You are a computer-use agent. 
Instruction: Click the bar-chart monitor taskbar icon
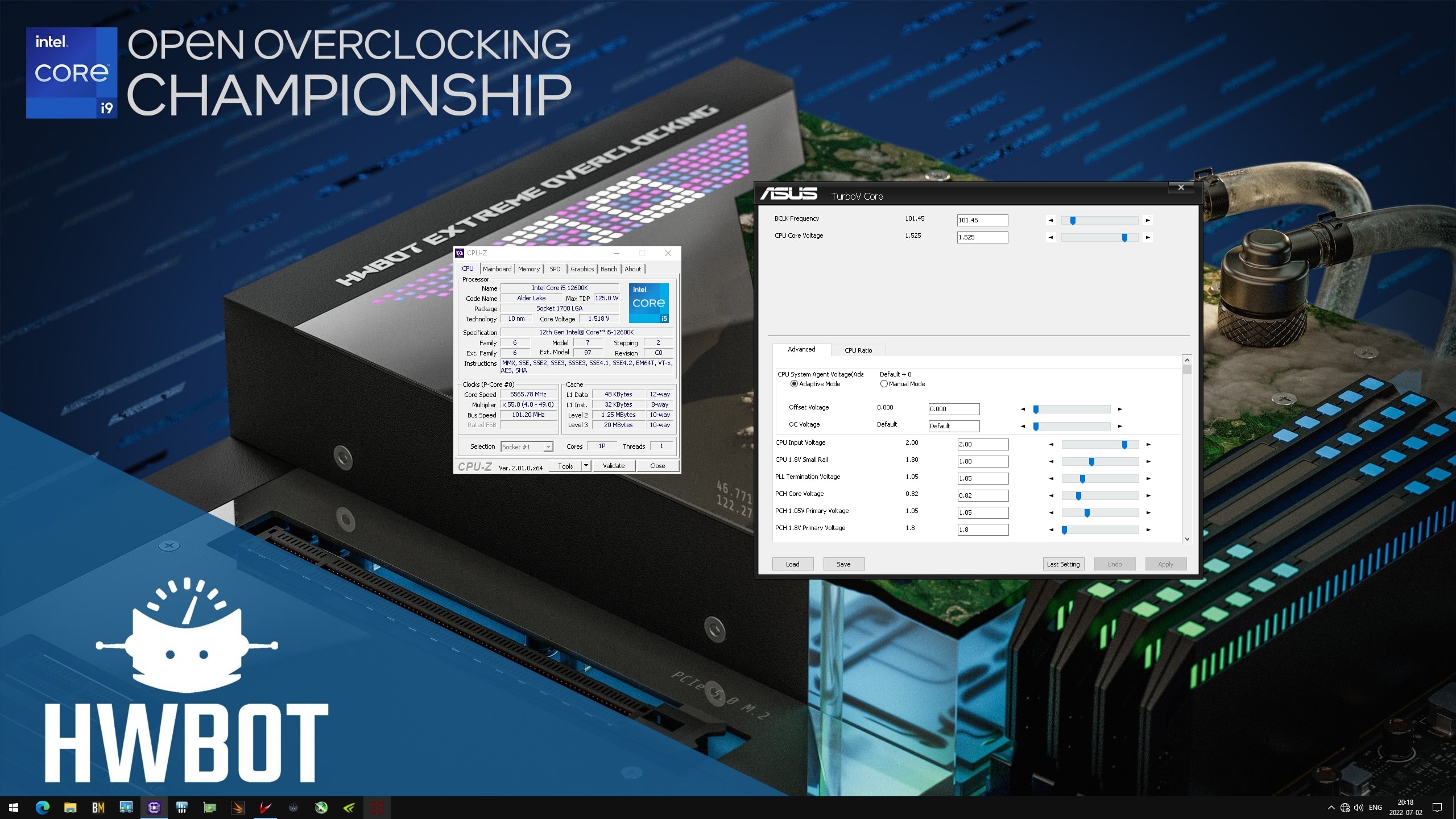click(x=126, y=808)
